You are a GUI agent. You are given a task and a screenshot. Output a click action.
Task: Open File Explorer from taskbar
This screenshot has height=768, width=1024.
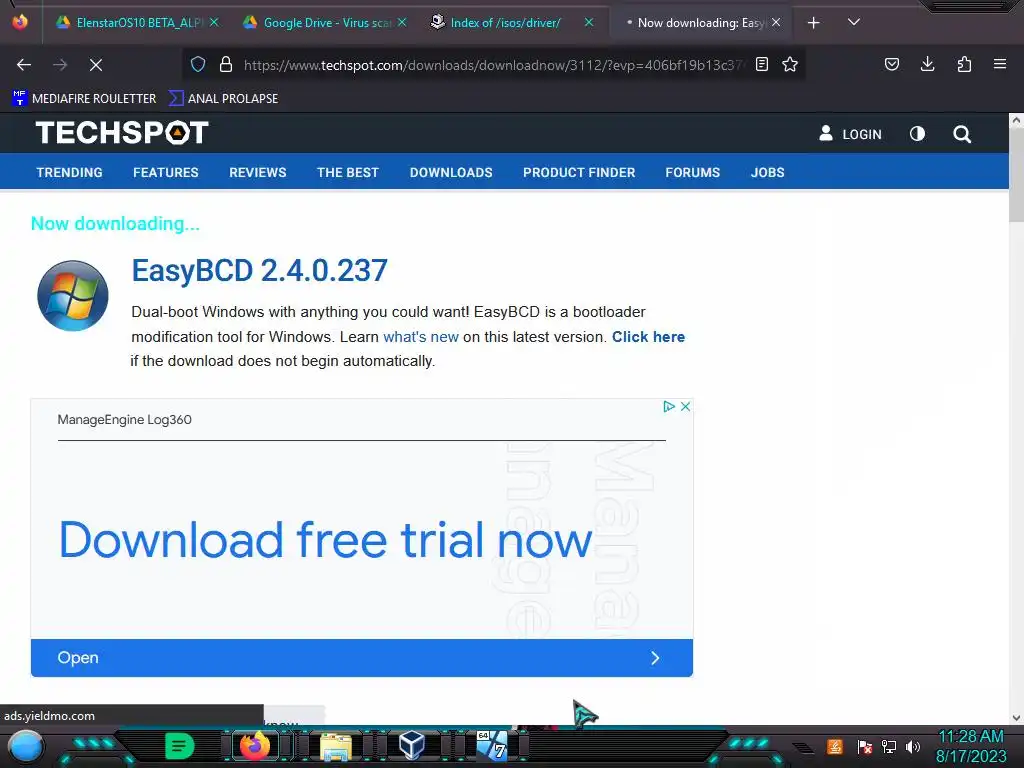click(x=336, y=746)
